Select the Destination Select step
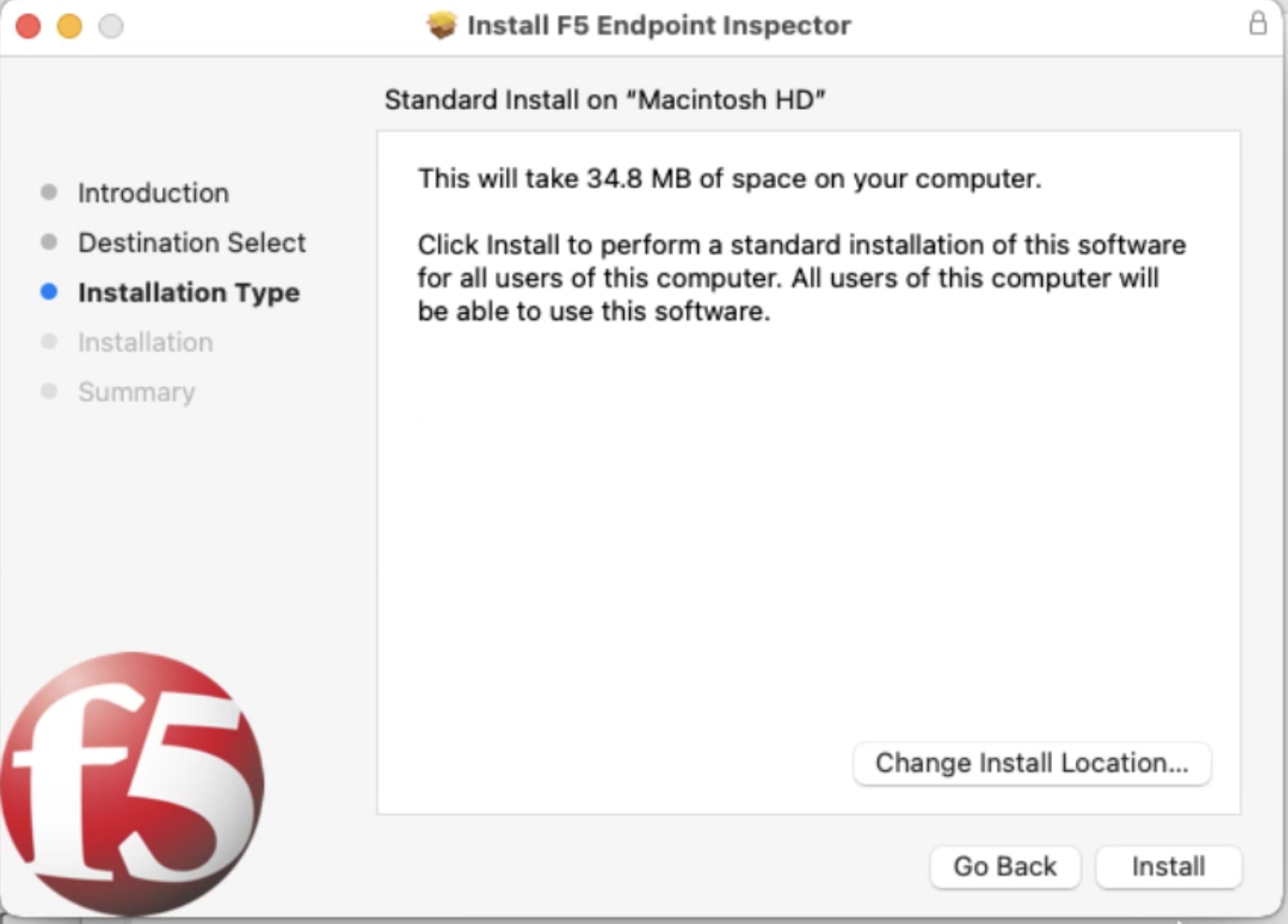Screen dimensions: 1288x924 point(191,242)
